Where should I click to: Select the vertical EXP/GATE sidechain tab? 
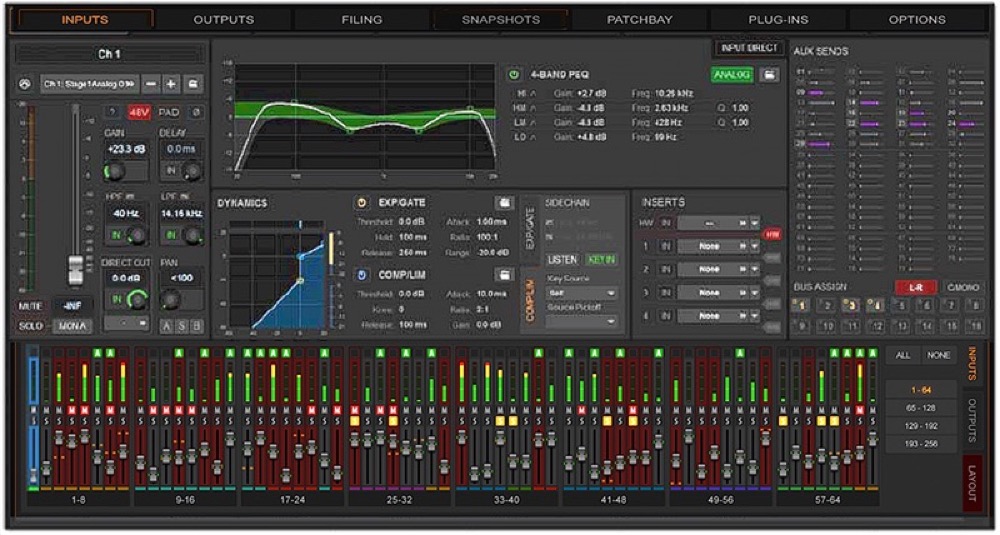(x=531, y=227)
